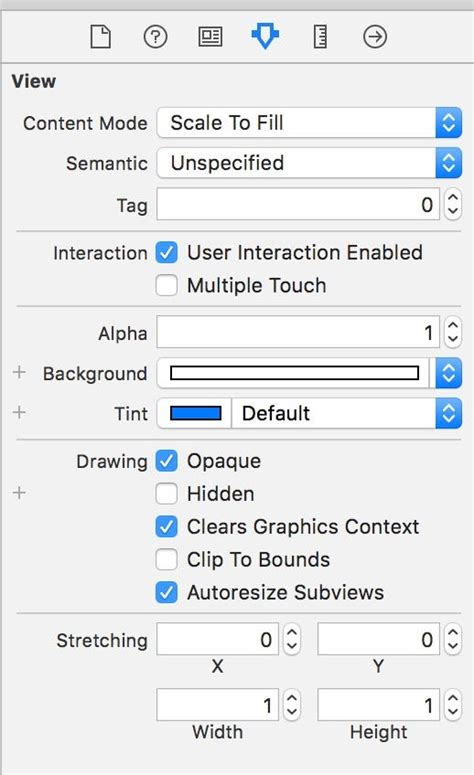Open the Tint Default dropdown menu
This screenshot has width=474, height=775.
pos(346,413)
